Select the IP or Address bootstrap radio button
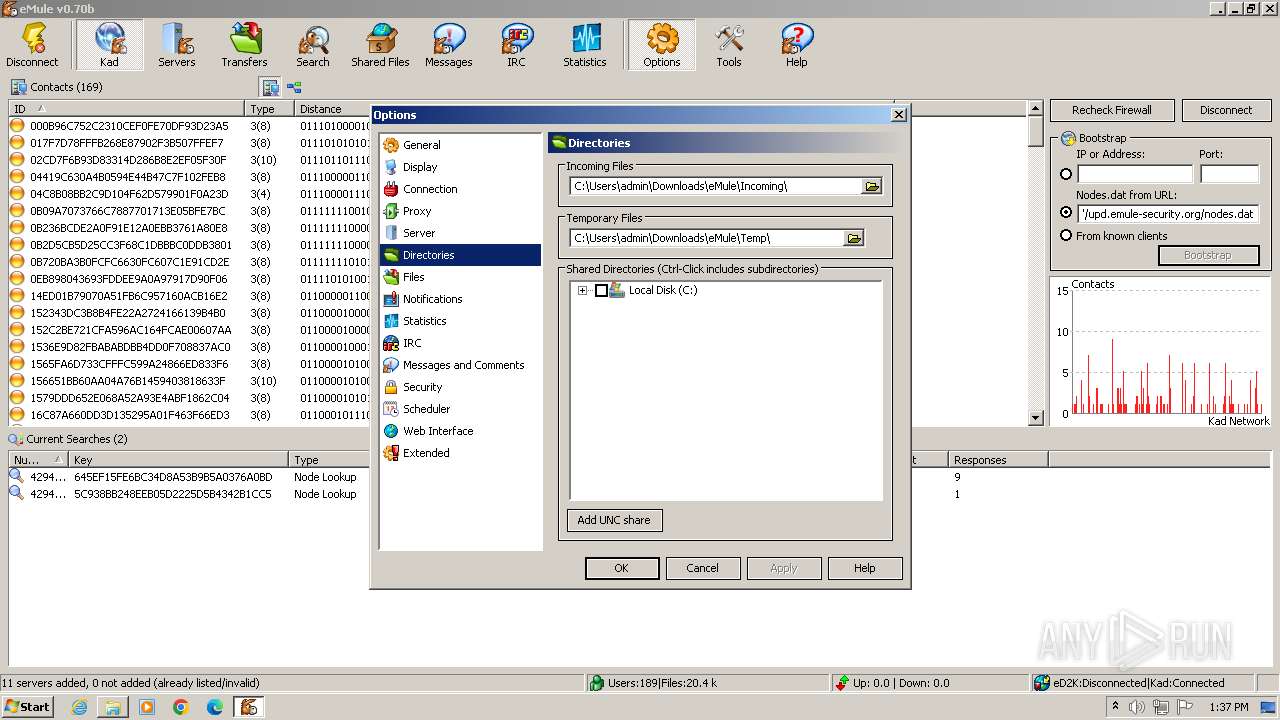1280x720 pixels. [1066, 174]
